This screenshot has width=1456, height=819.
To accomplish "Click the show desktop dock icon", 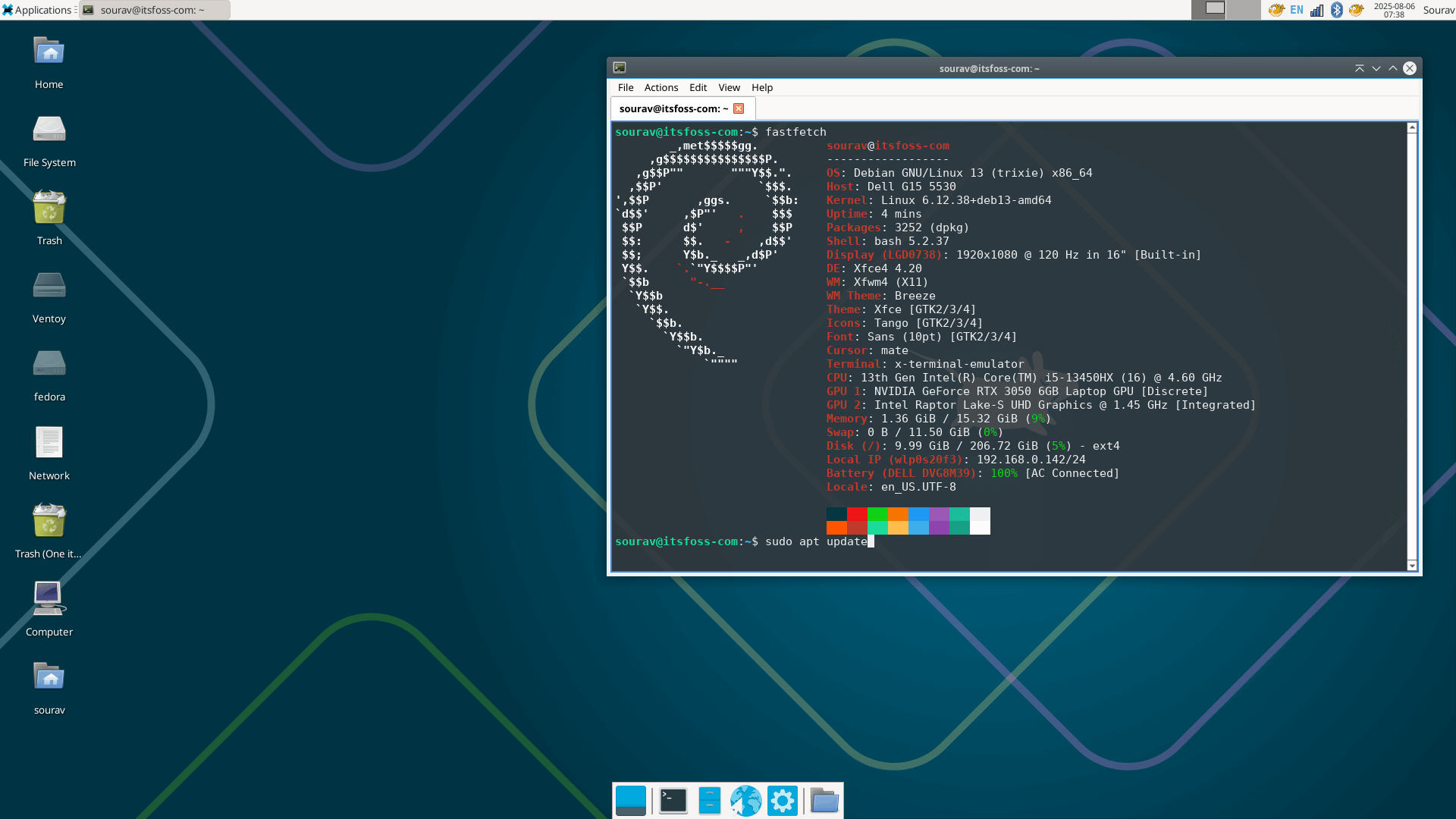I will point(630,801).
